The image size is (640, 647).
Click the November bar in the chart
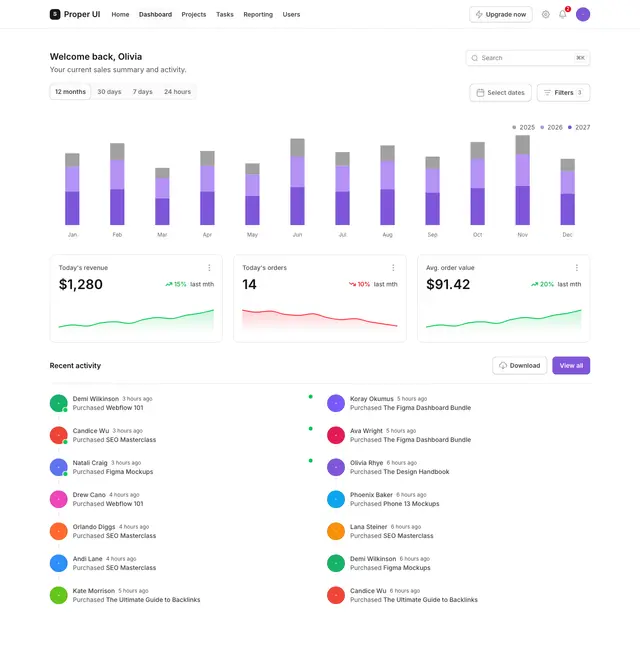522,180
